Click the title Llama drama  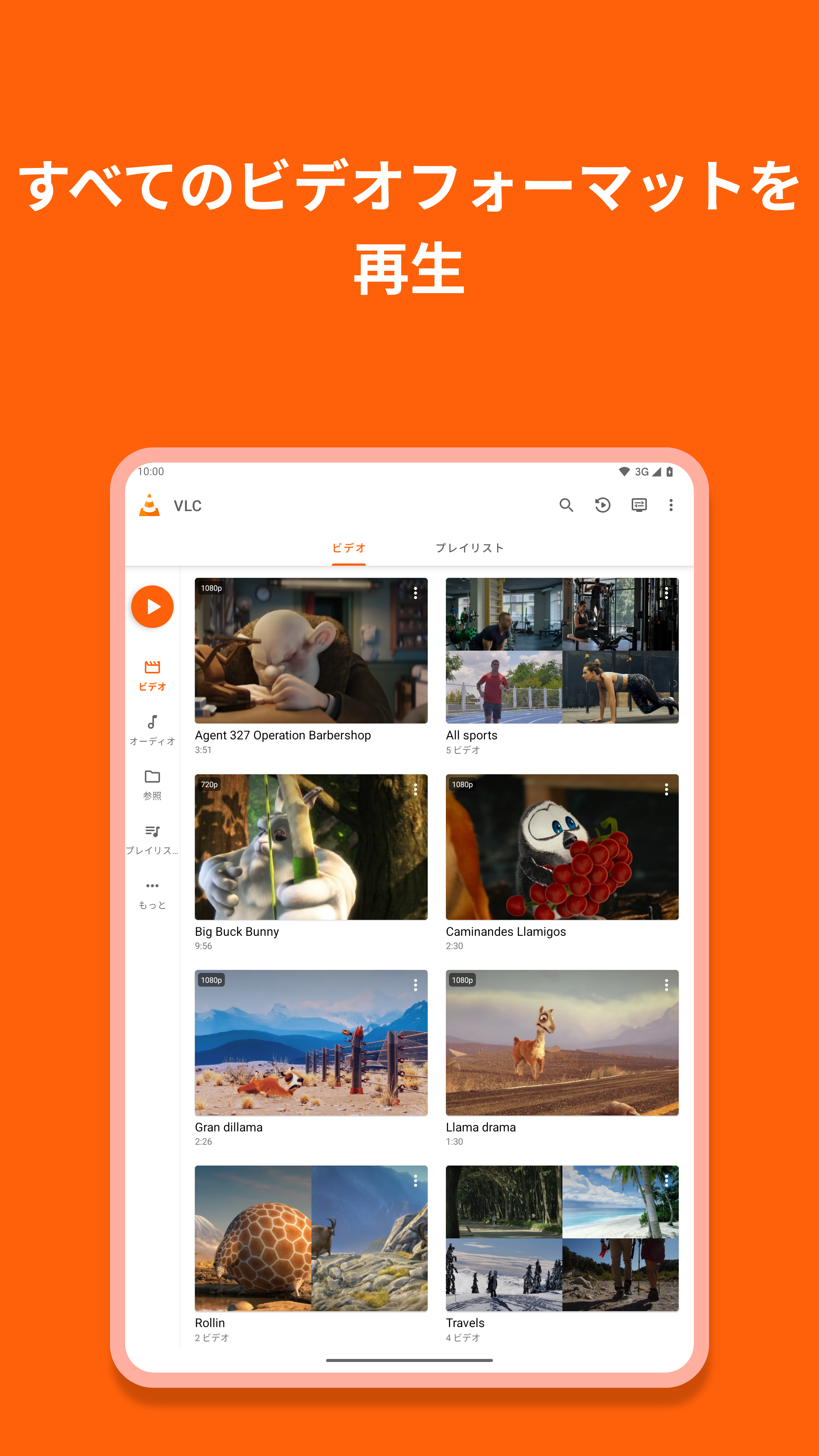click(x=481, y=1127)
